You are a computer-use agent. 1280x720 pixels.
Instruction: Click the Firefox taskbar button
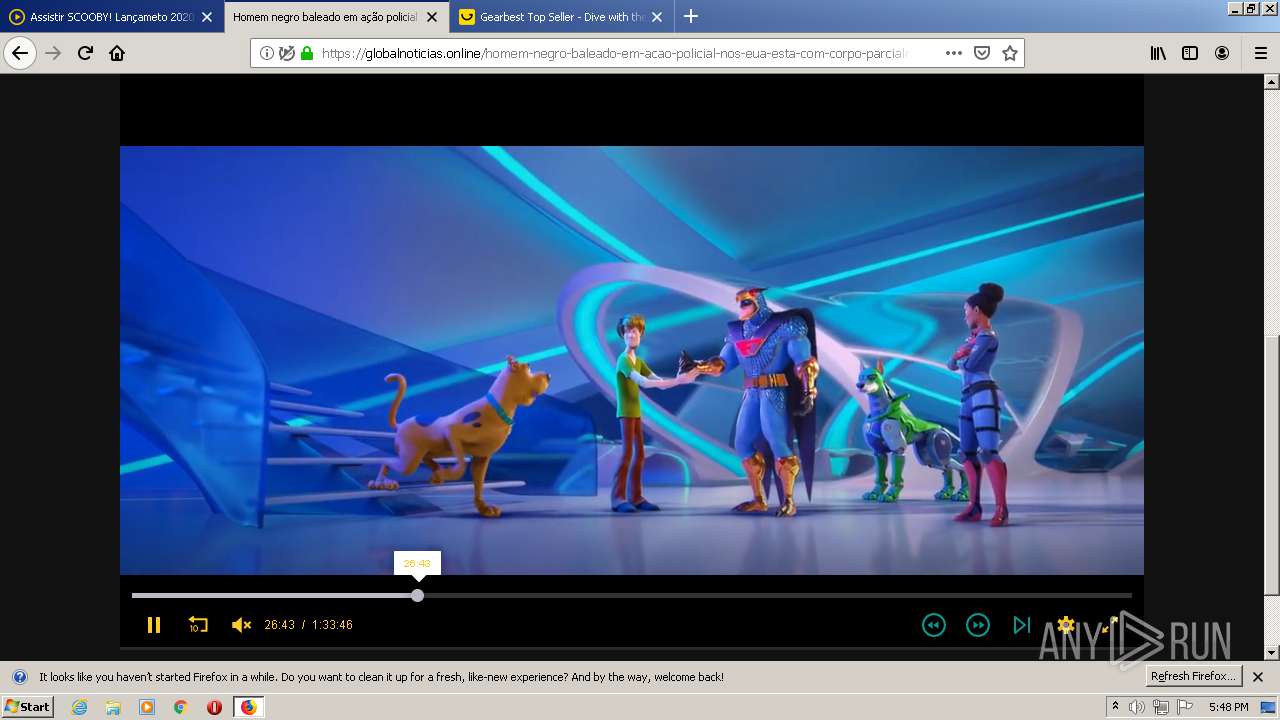pyautogui.click(x=248, y=707)
